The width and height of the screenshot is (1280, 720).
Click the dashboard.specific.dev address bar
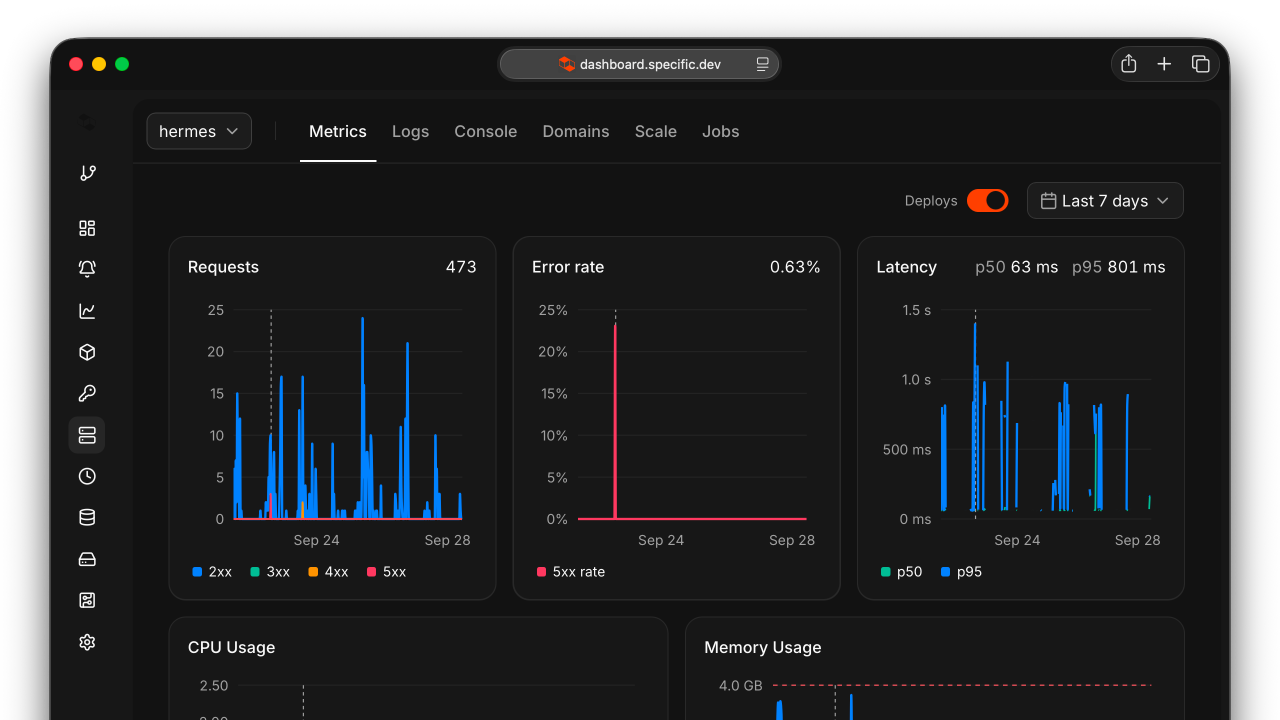(640, 64)
